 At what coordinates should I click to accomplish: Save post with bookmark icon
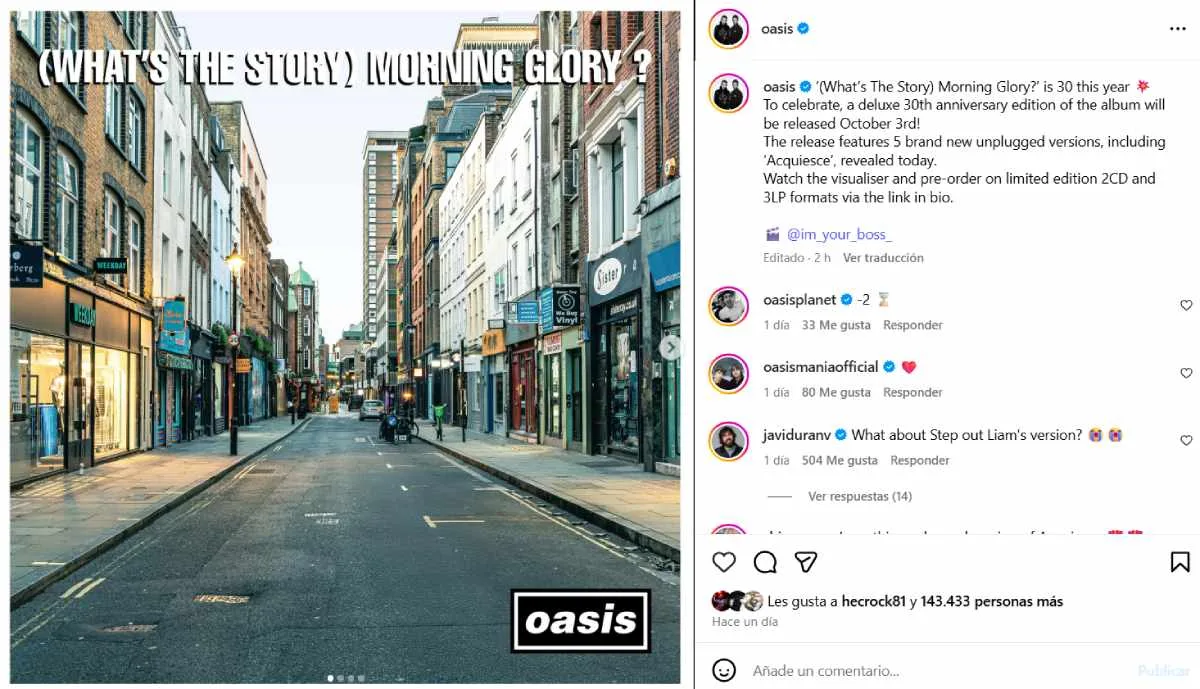pos(1180,562)
